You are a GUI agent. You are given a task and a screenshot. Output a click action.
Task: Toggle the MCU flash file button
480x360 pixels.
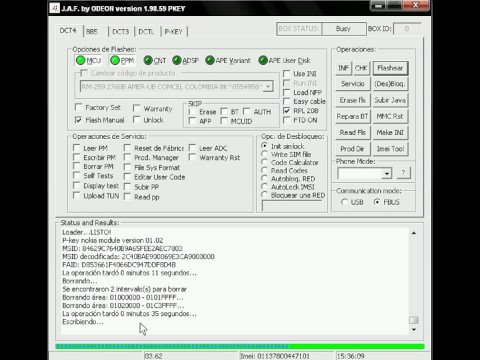tap(88, 60)
